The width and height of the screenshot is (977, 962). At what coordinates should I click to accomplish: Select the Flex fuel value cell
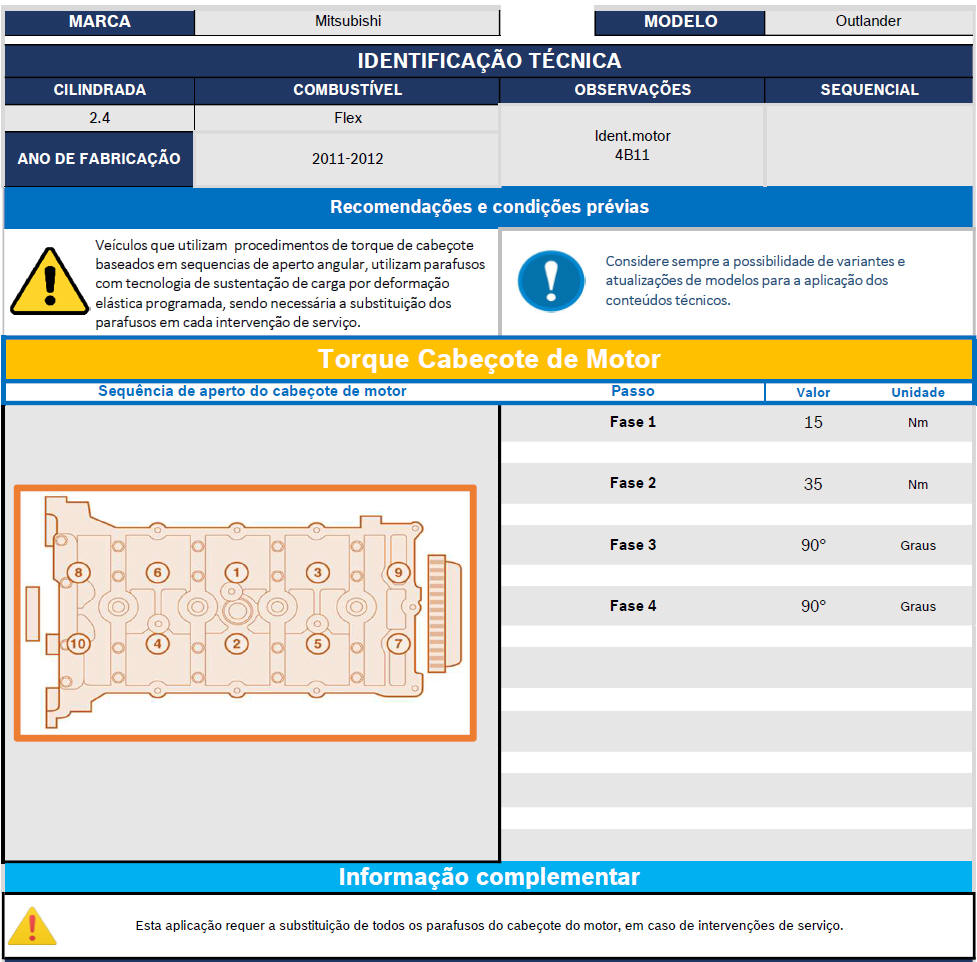[x=347, y=118]
